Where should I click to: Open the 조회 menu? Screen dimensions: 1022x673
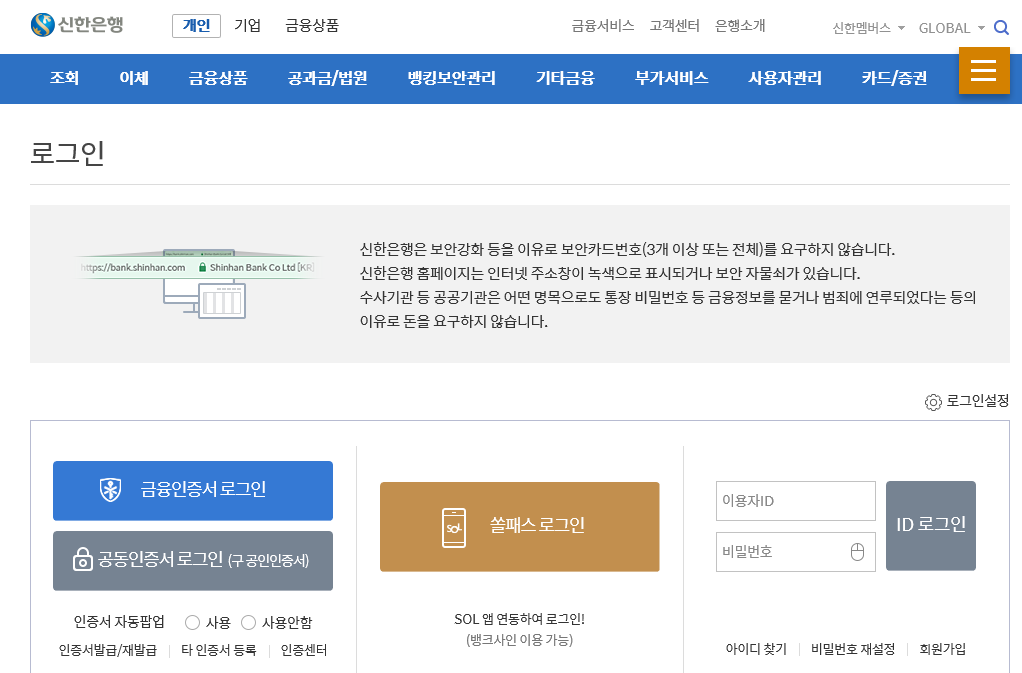(65, 78)
